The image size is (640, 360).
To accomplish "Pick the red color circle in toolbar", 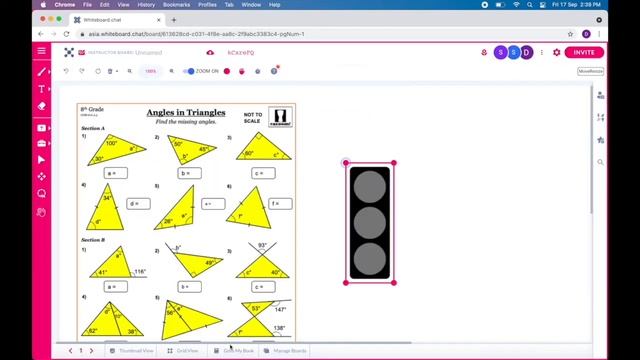I will (227, 71).
